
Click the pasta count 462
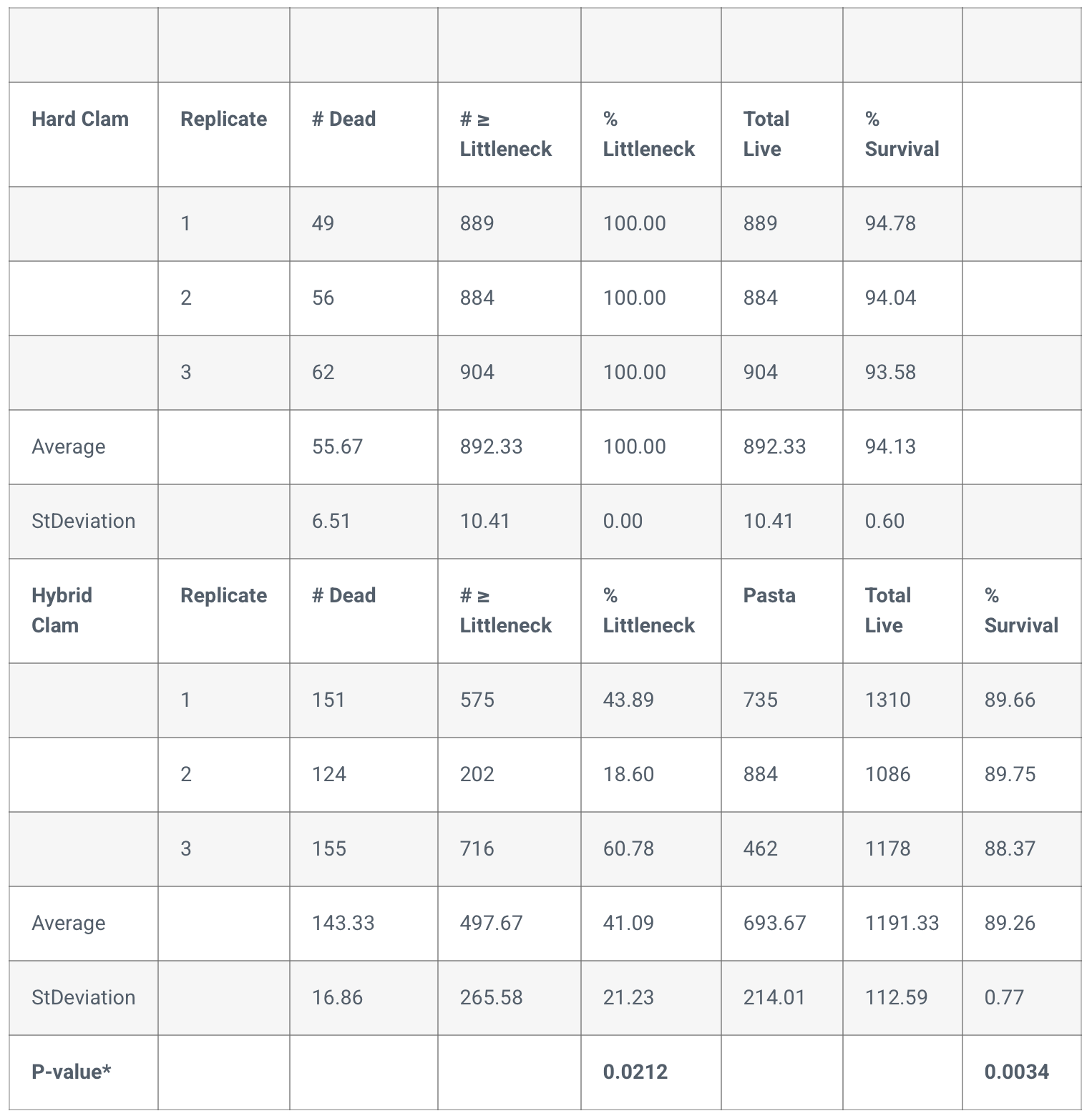coord(760,848)
